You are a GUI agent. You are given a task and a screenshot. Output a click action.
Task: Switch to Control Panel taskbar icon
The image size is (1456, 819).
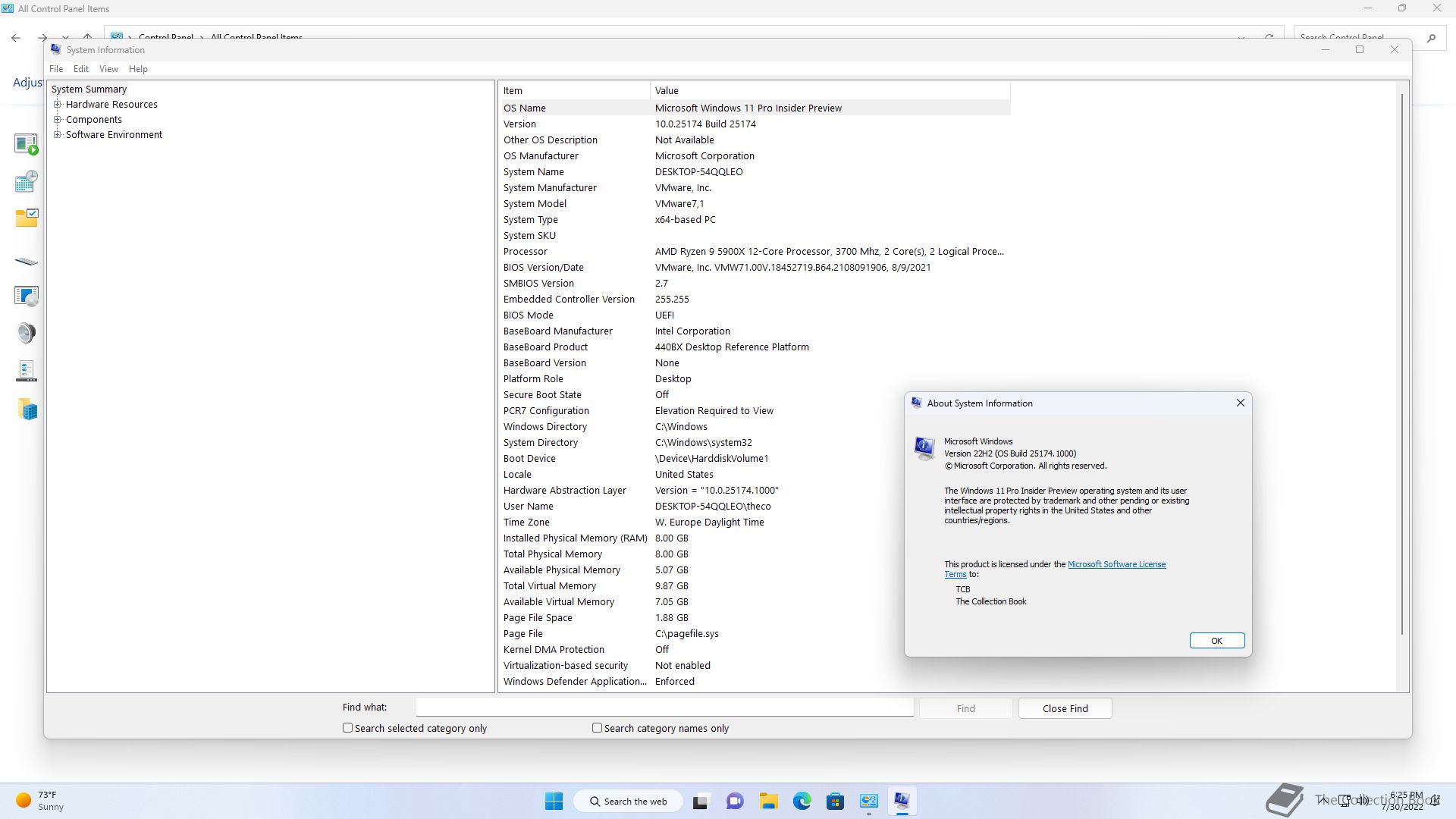(x=869, y=801)
